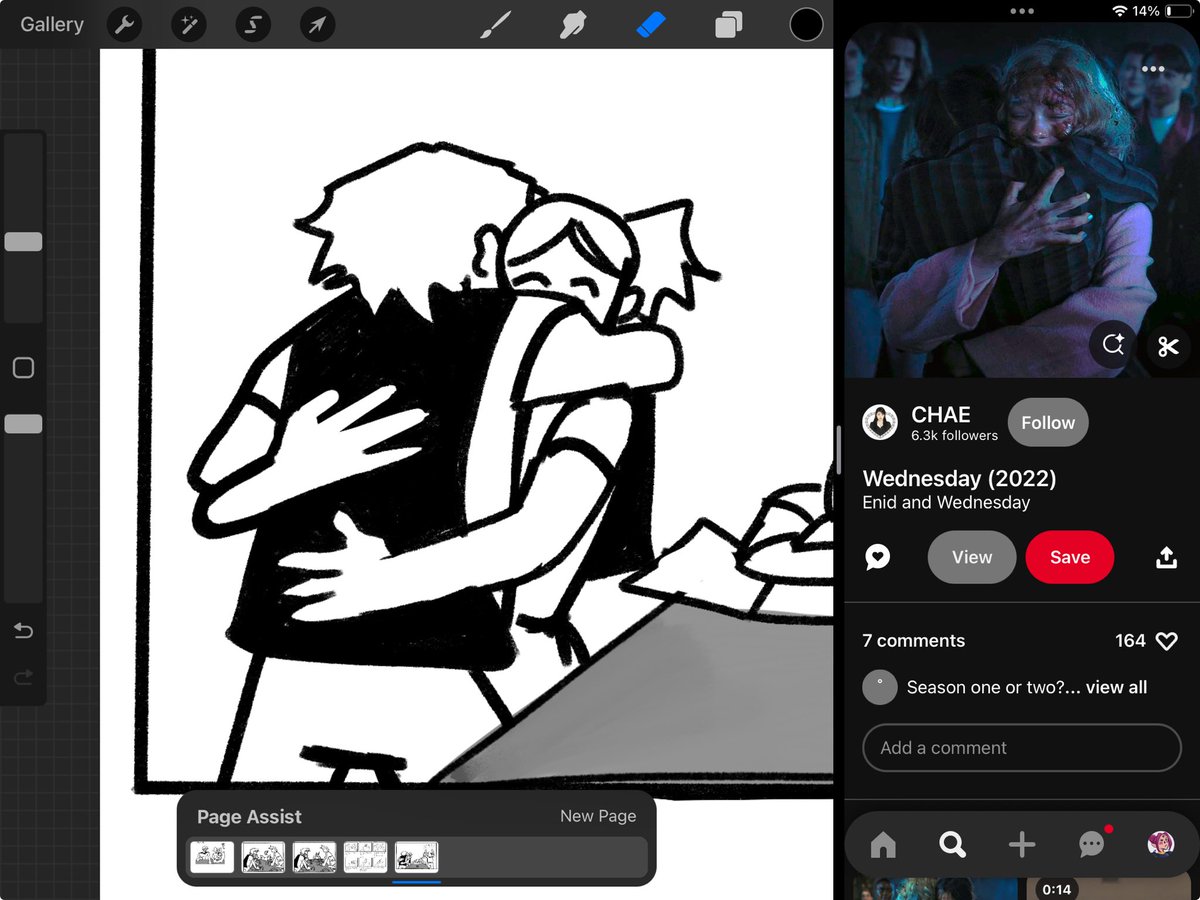The image size is (1200, 900).
Task: Open the black color picker
Action: point(806,24)
